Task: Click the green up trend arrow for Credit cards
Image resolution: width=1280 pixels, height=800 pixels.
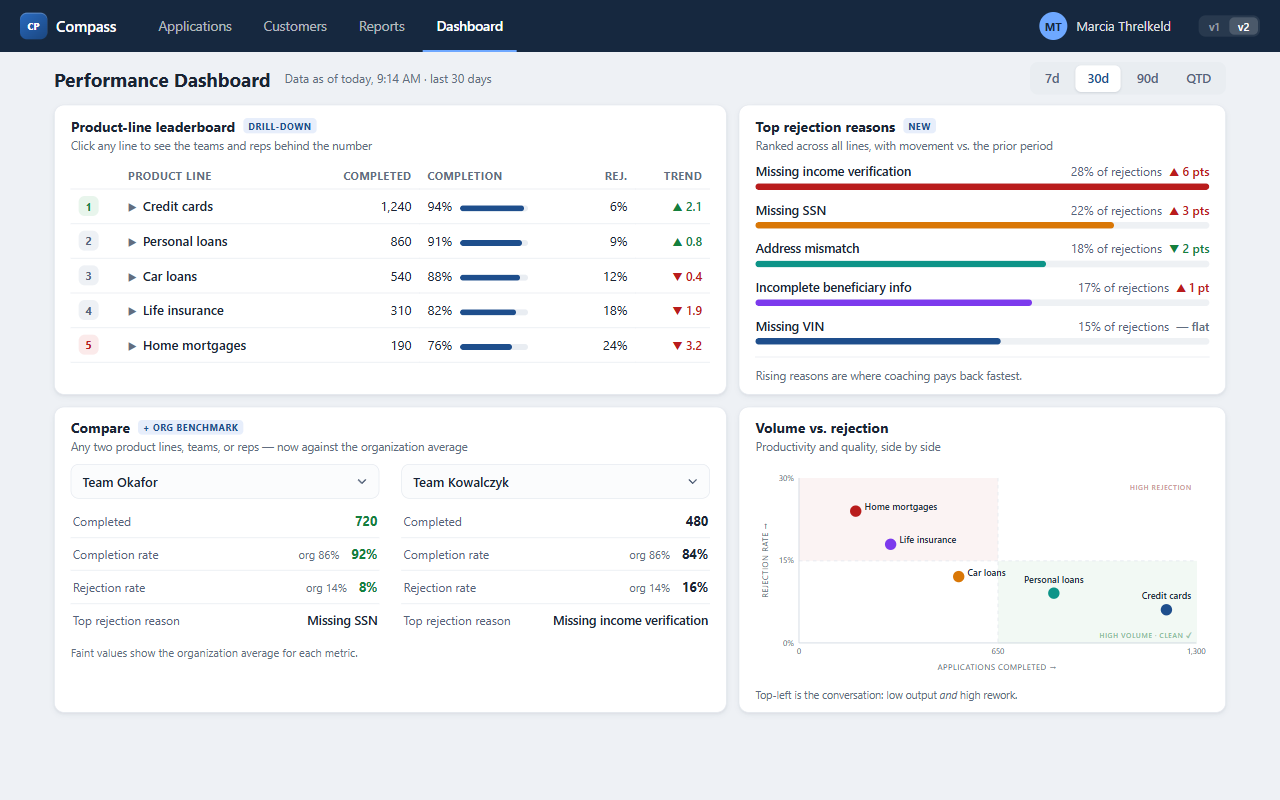Action: (x=677, y=207)
